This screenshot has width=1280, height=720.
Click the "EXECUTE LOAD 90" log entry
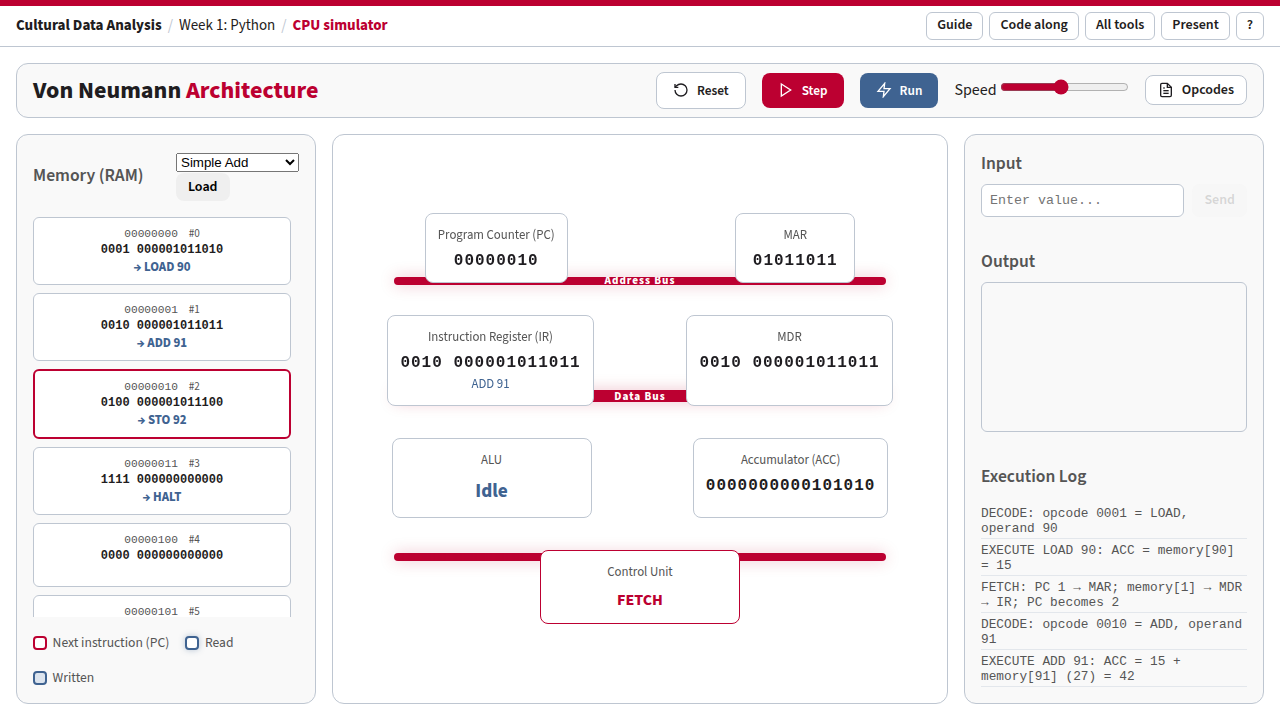(1114, 557)
